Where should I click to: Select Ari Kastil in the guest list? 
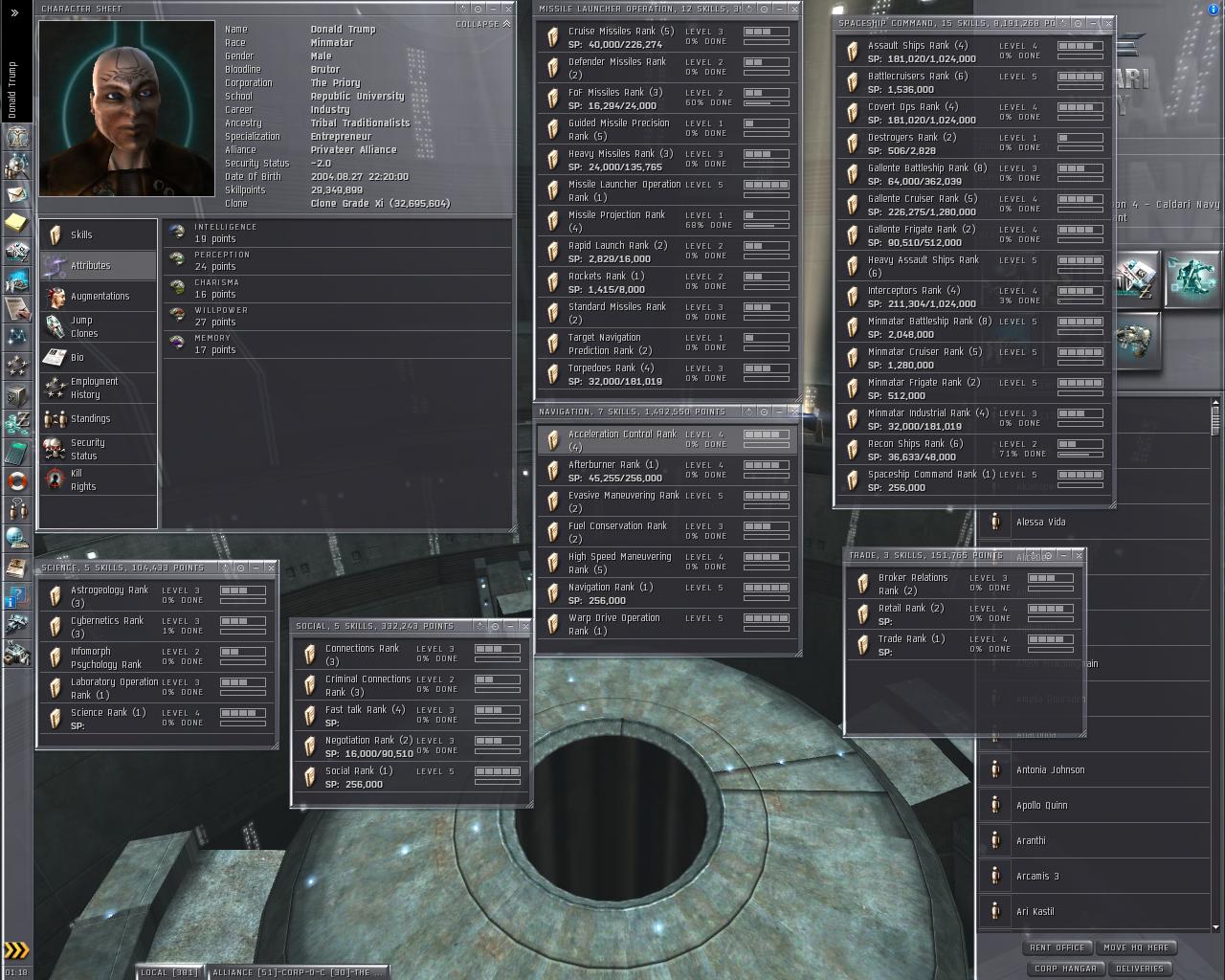click(1094, 911)
